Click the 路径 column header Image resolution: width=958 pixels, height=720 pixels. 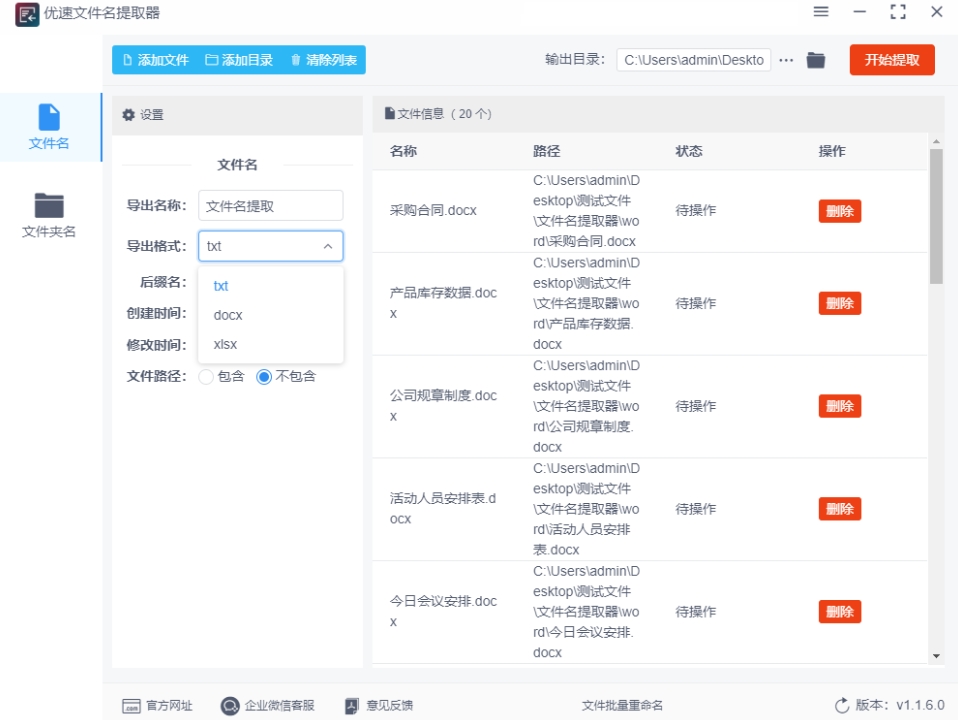546,151
